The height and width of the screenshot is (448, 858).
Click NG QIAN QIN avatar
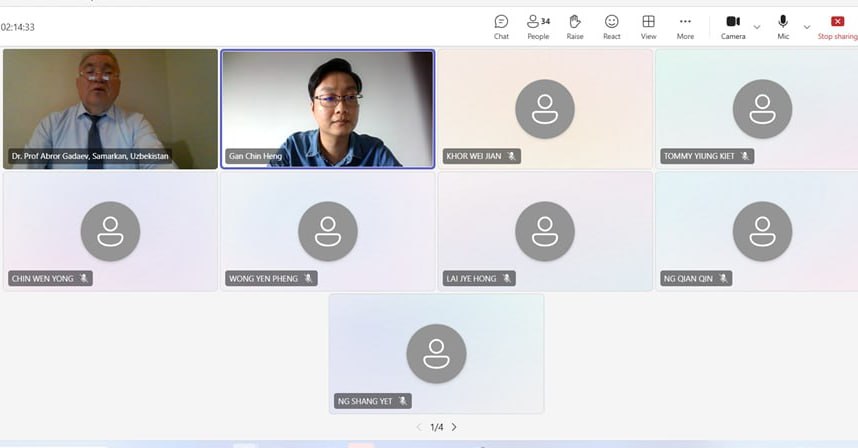[x=762, y=231]
